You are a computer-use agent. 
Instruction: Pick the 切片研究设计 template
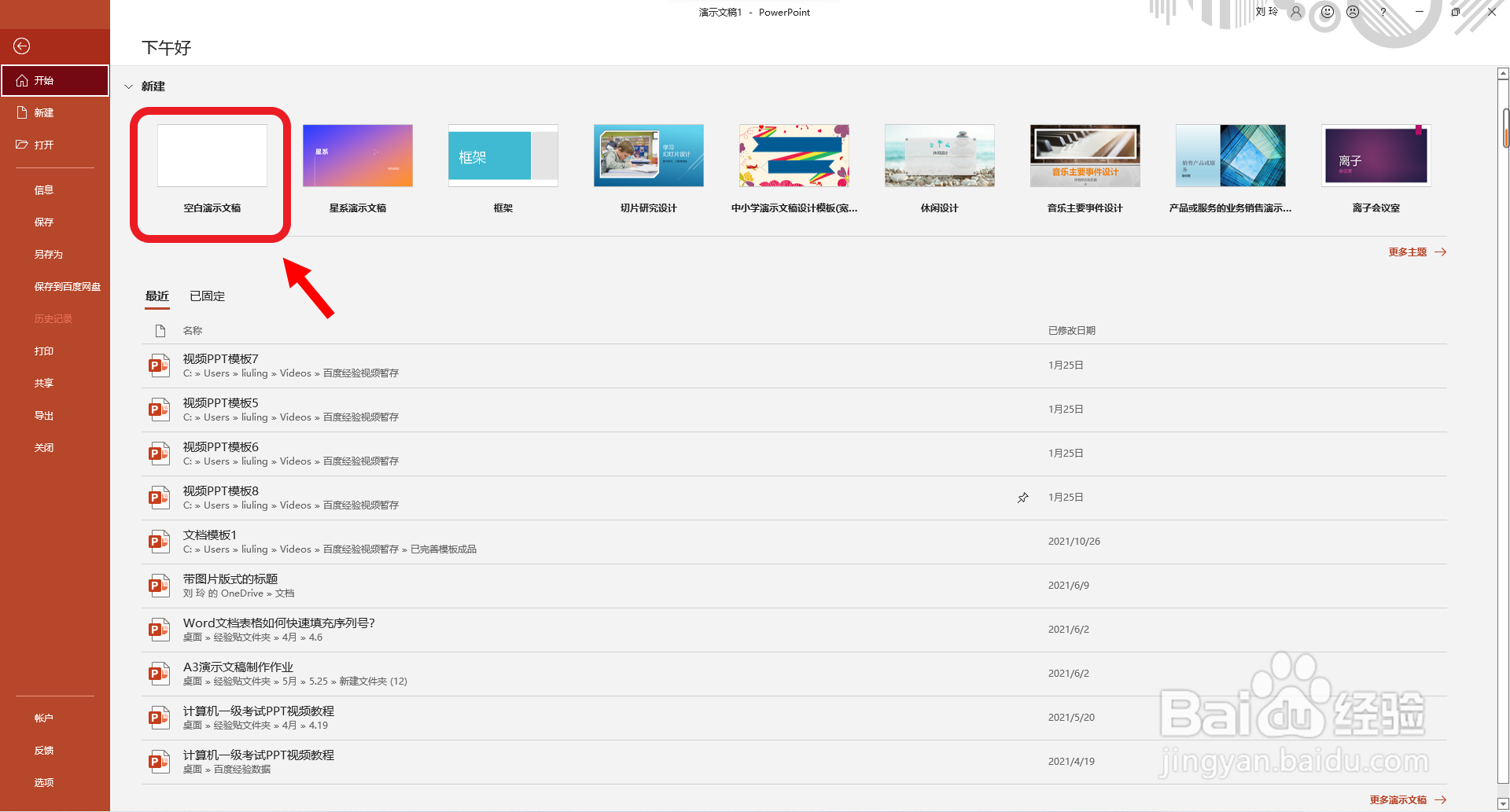pos(649,169)
